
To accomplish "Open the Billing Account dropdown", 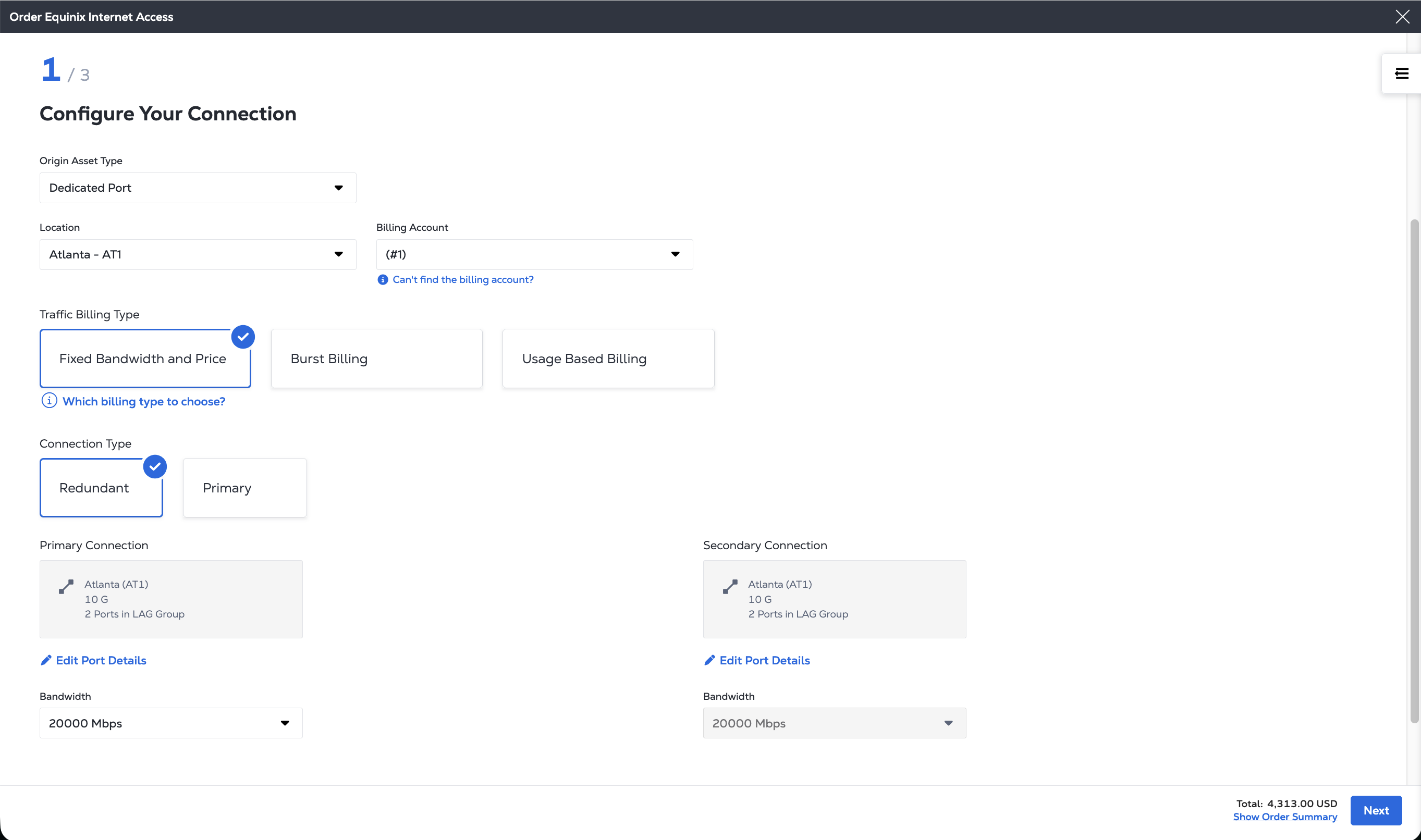I will pos(534,254).
